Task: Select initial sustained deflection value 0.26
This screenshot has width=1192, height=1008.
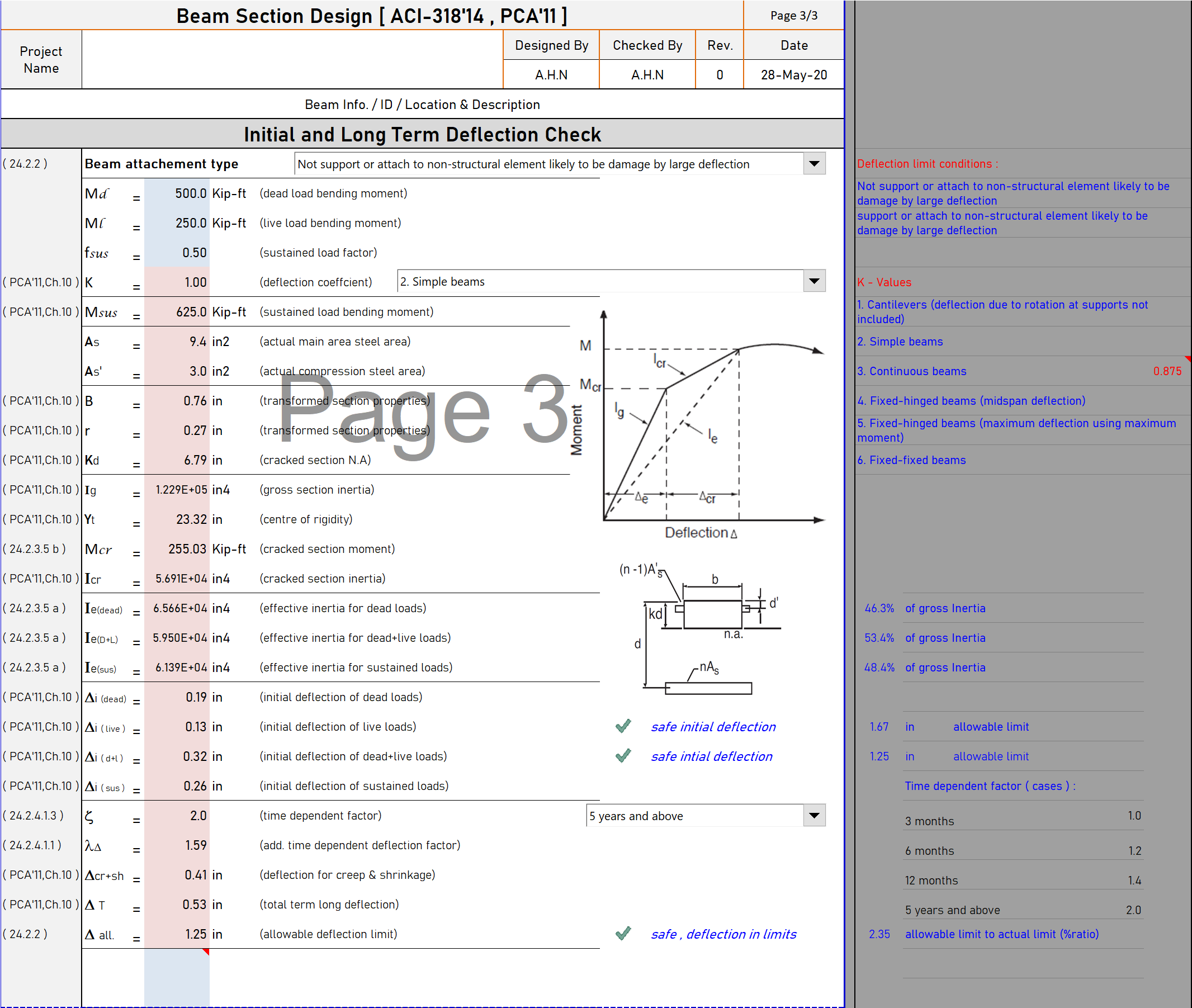Action: (x=177, y=786)
